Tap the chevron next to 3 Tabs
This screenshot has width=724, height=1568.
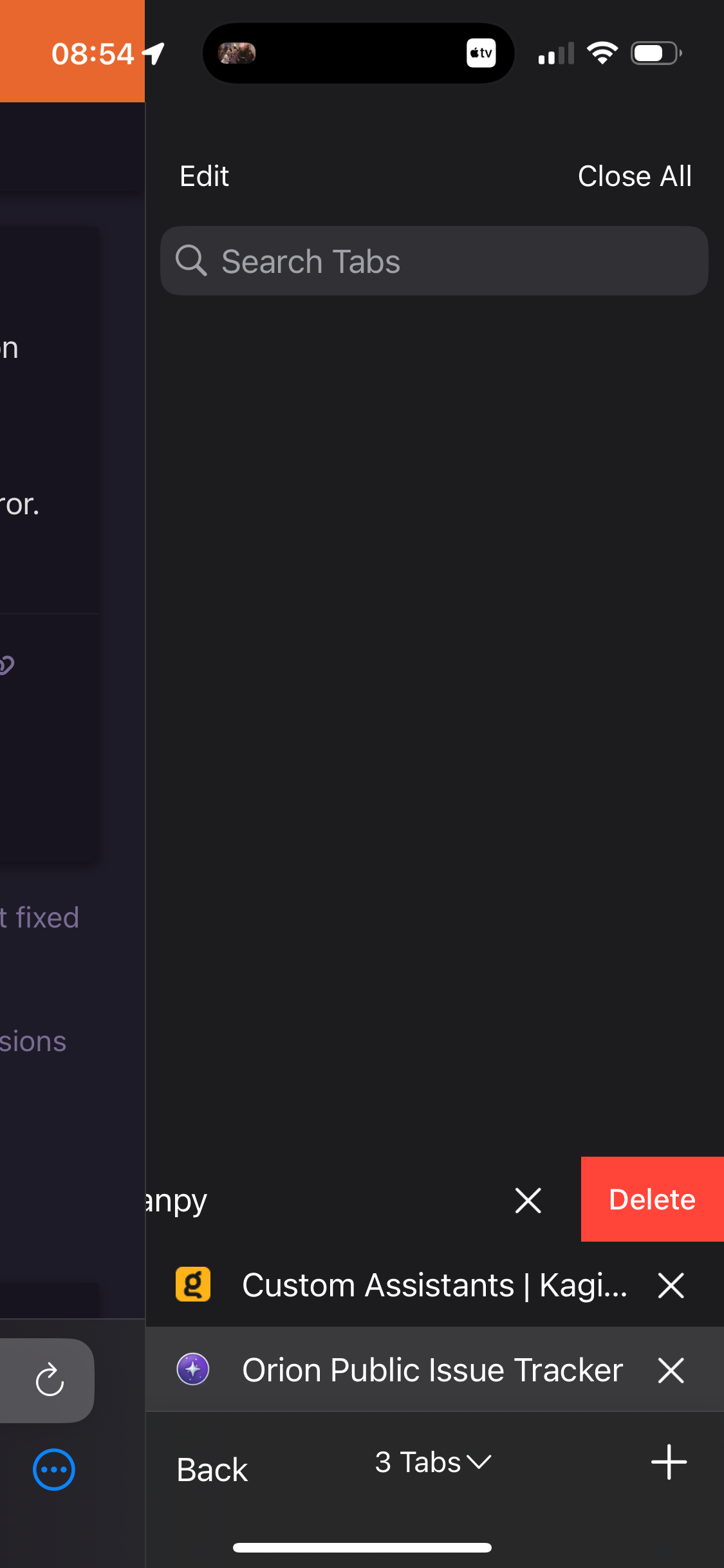click(479, 1462)
